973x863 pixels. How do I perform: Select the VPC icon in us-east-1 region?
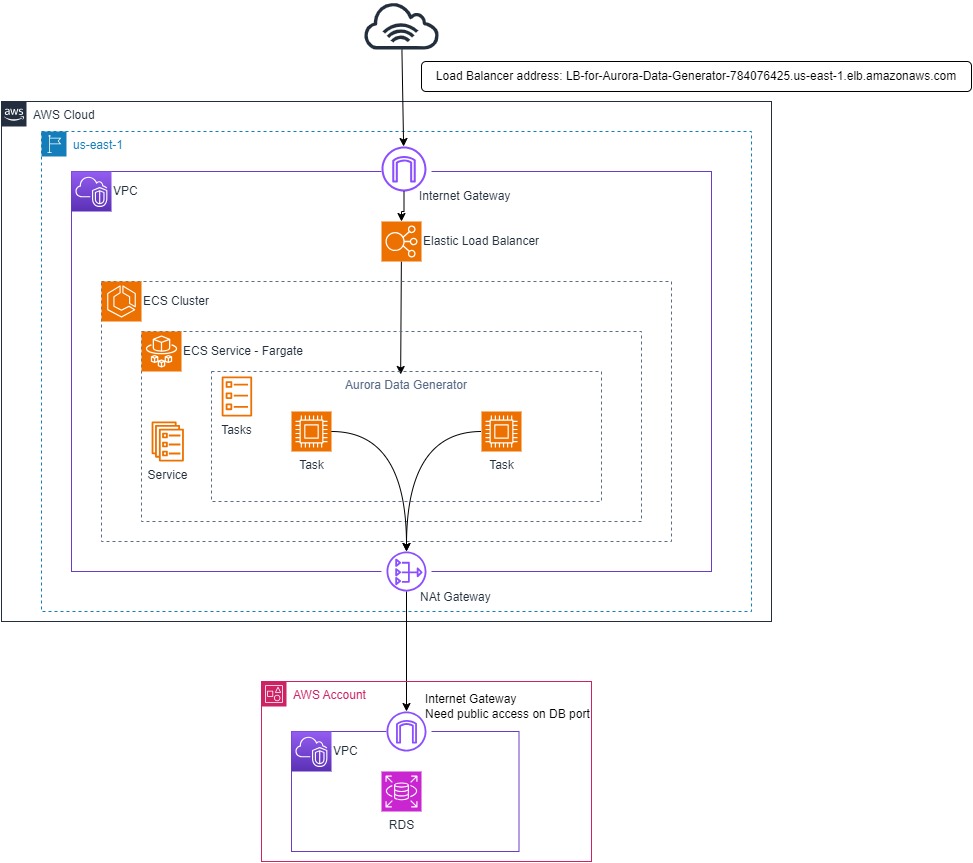[91, 191]
